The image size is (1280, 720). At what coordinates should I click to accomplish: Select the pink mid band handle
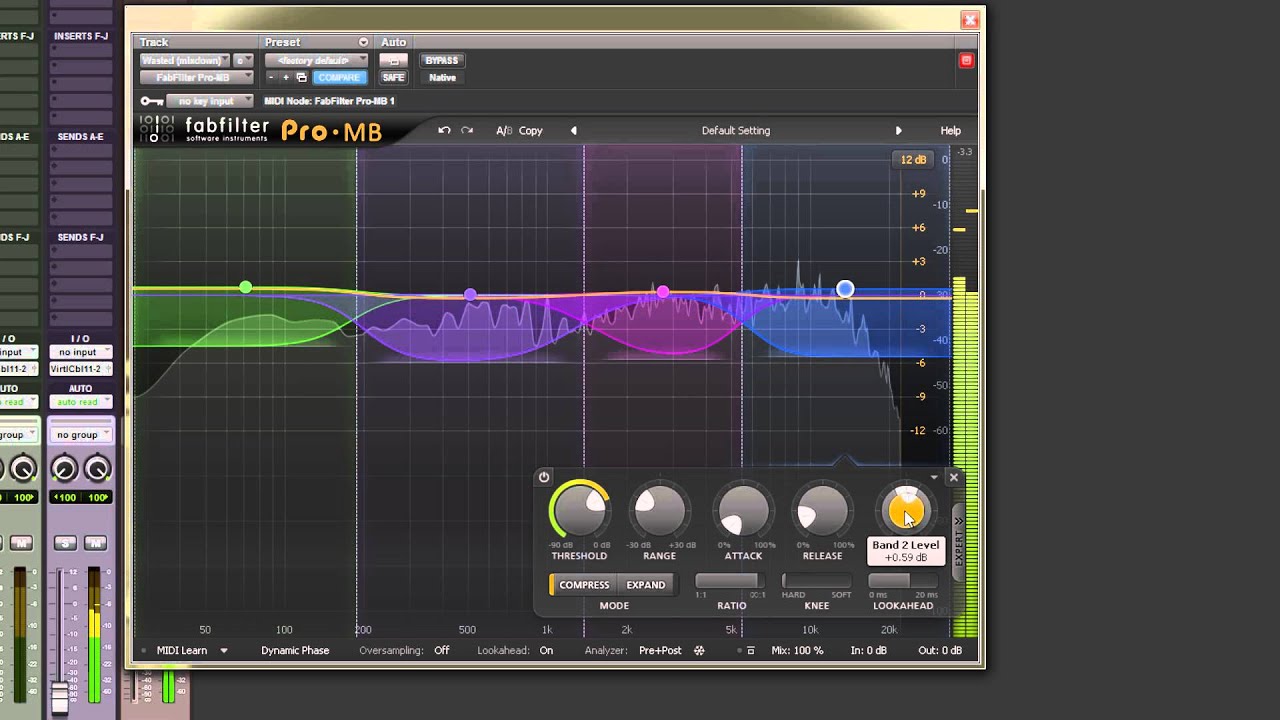[663, 292]
